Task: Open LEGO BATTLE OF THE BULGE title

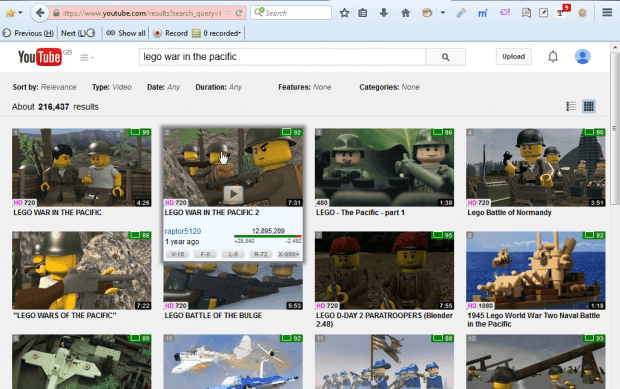Action: pyautogui.click(x=213, y=315)
